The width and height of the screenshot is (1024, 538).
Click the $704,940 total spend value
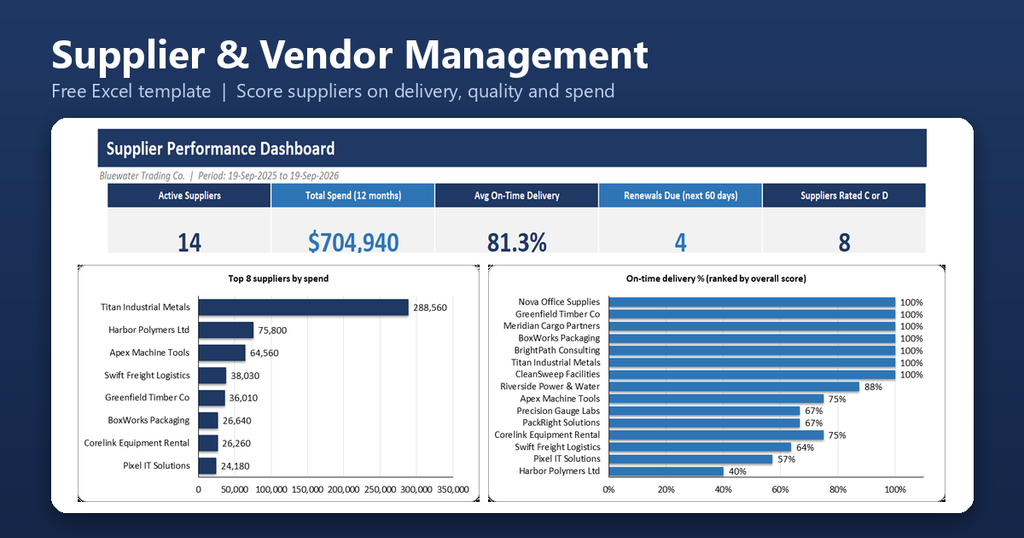tap(353, 242)
